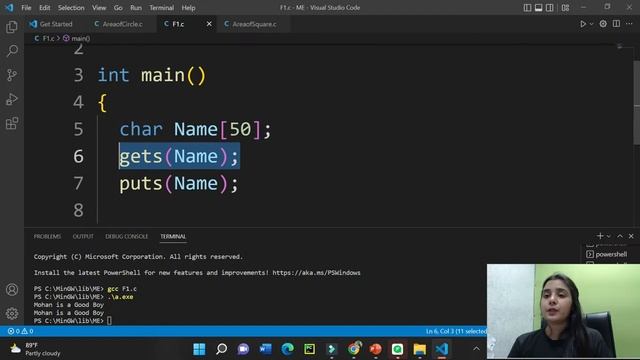Open the Help menu

[188, 8]
